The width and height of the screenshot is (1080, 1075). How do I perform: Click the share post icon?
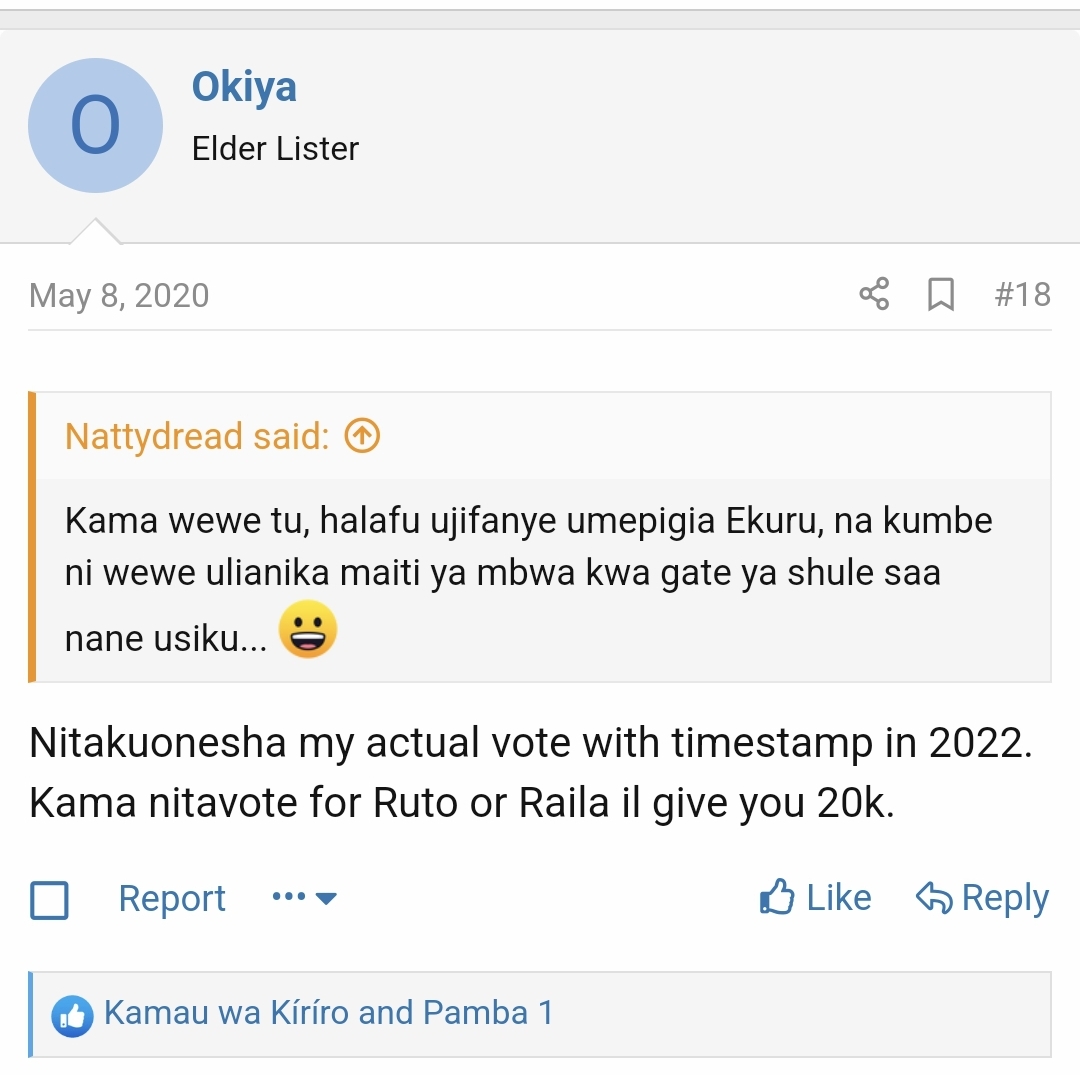click(x=874, y=295)
